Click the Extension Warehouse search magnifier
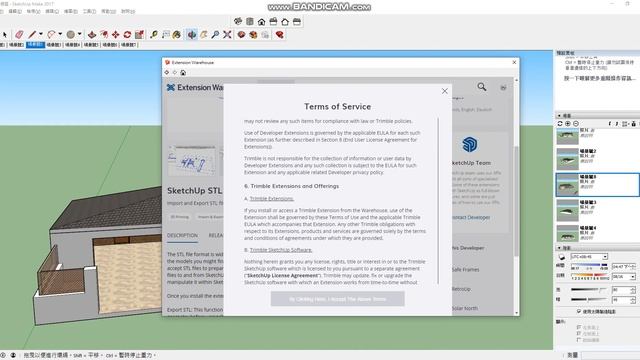Viewport: 640px width, 360px height. (482, 87)
